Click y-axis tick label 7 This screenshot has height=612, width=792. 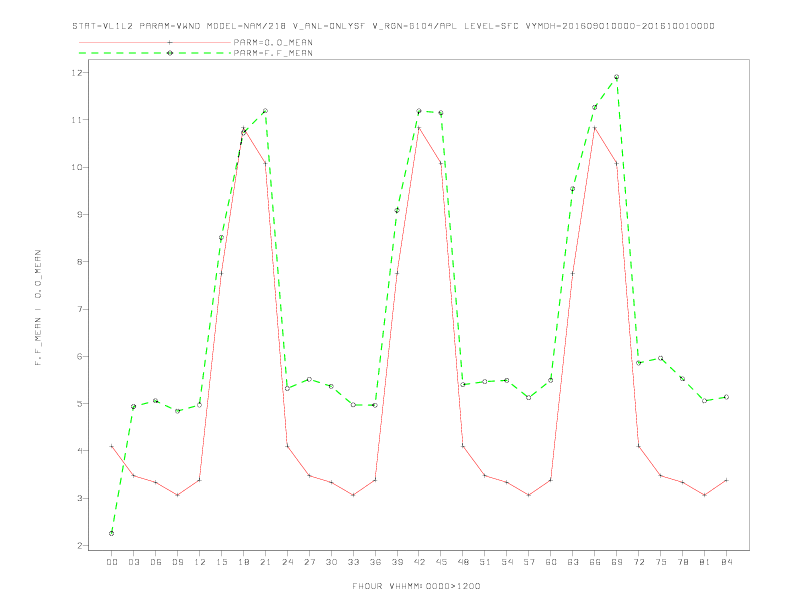[x=80, y=309]
